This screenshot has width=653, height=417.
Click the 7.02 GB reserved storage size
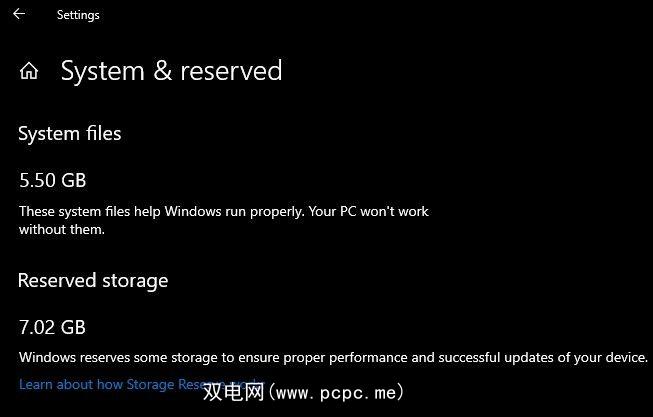tap(52, 327)
